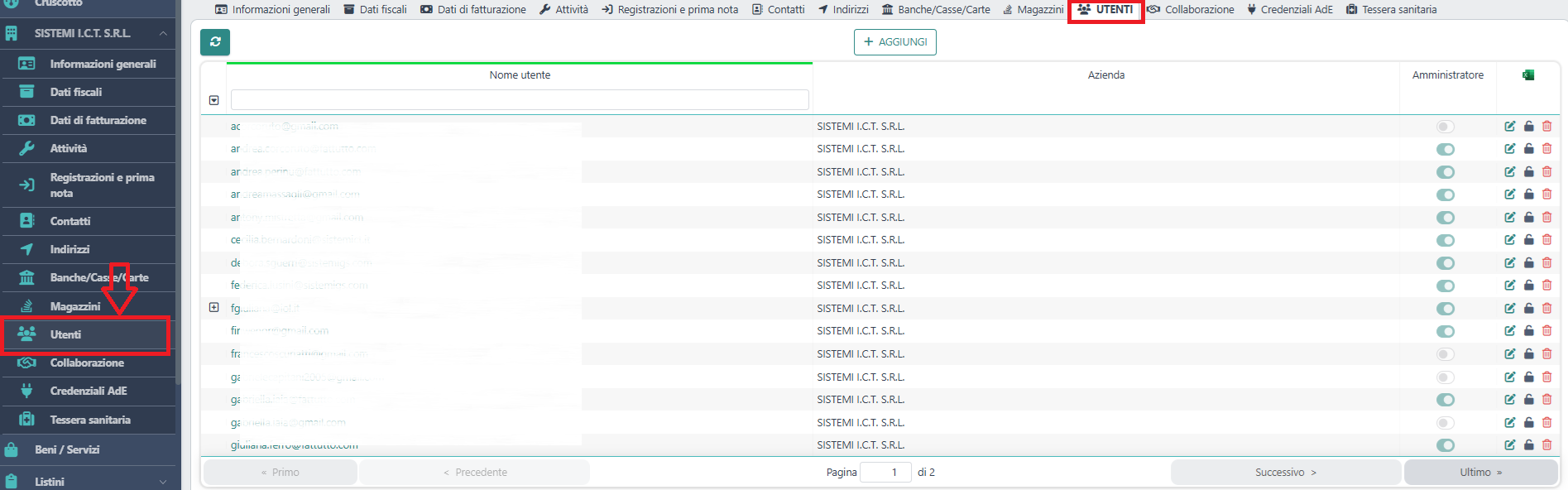1568x490 pixels.
Task: Toggle Amministratore switch for the 'fg' user
Action: coord(1446,309)
